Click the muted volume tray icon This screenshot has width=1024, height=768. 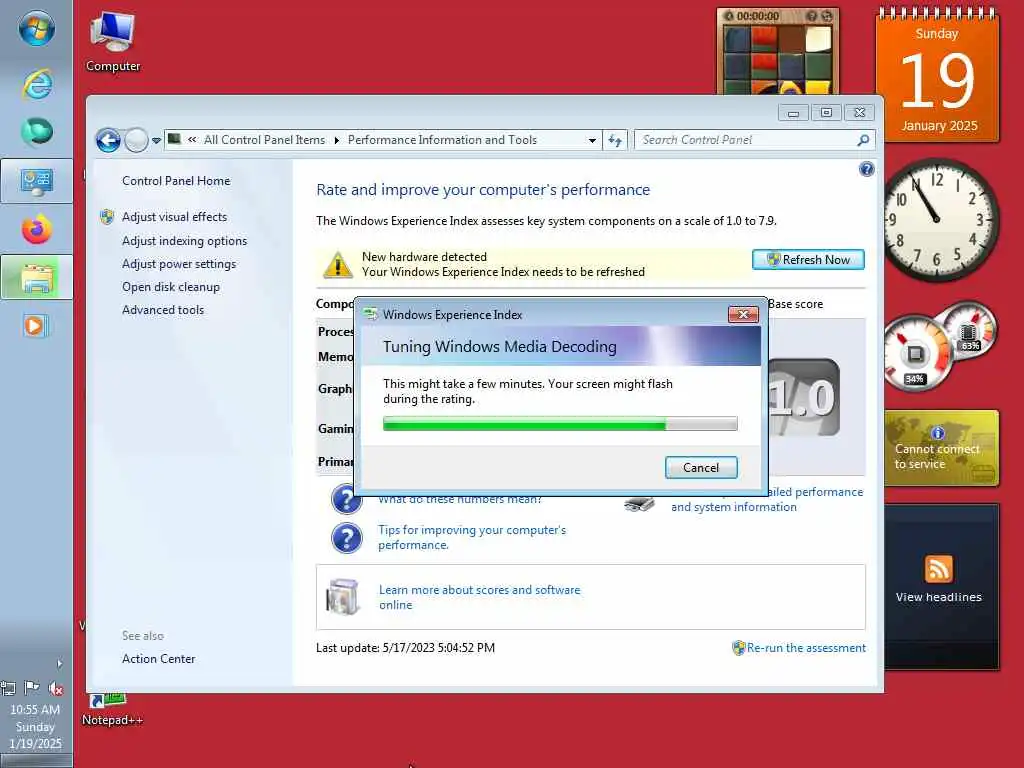click(x=56, y=688)
